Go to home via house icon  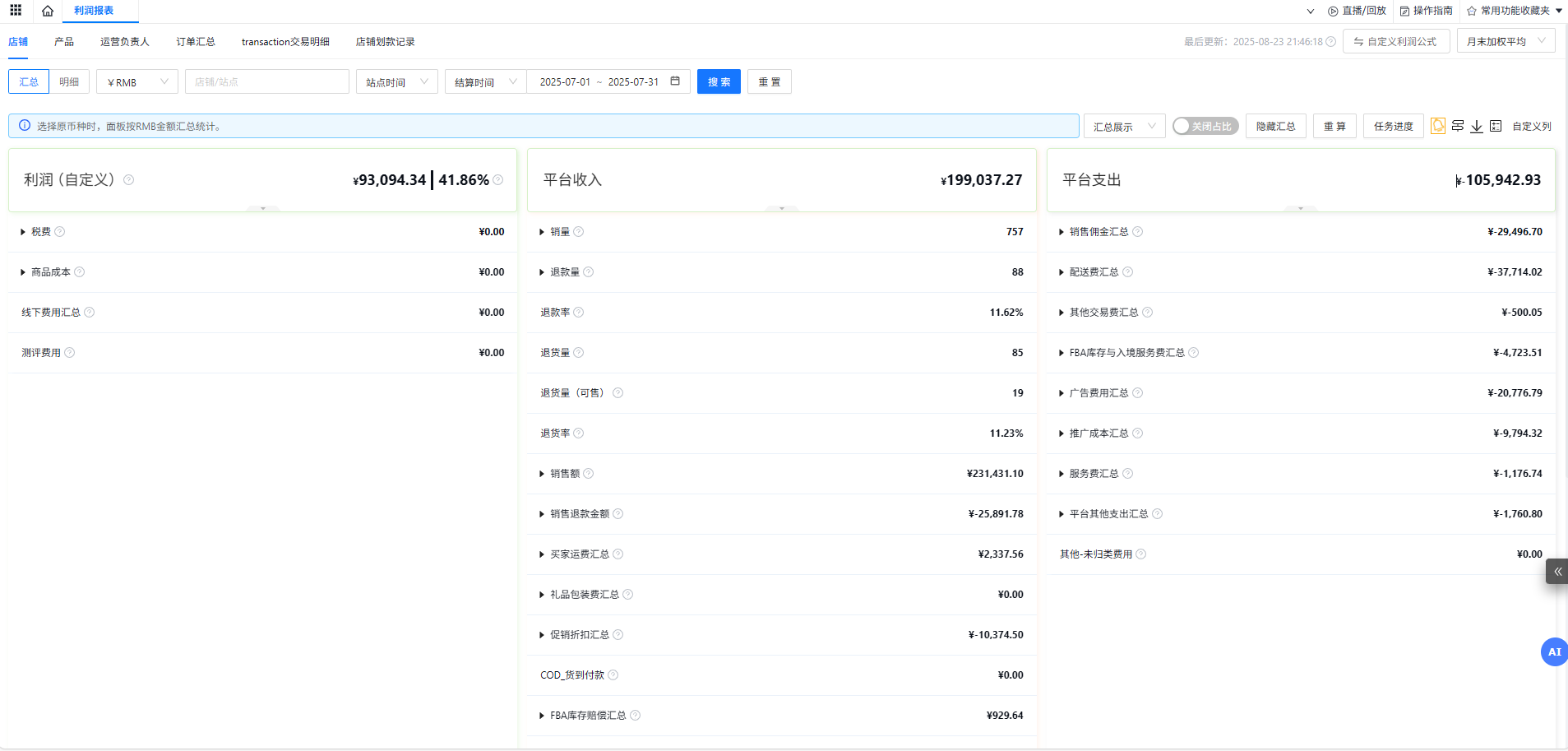tap(48, 11)
